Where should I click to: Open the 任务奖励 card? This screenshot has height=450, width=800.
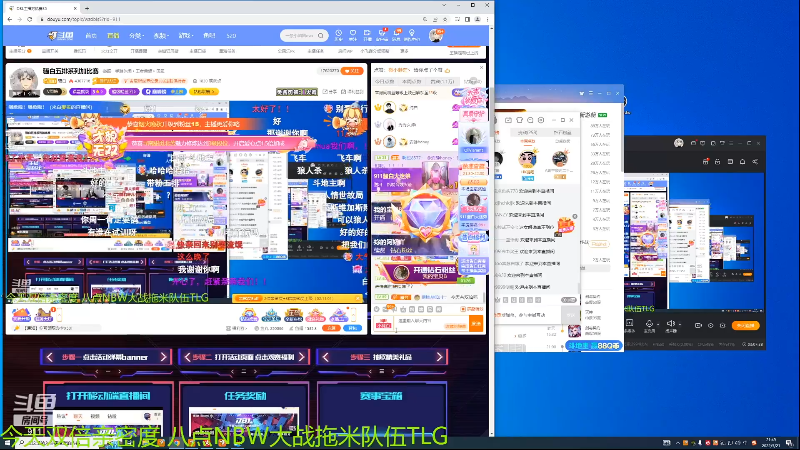[x=245, y=408]
